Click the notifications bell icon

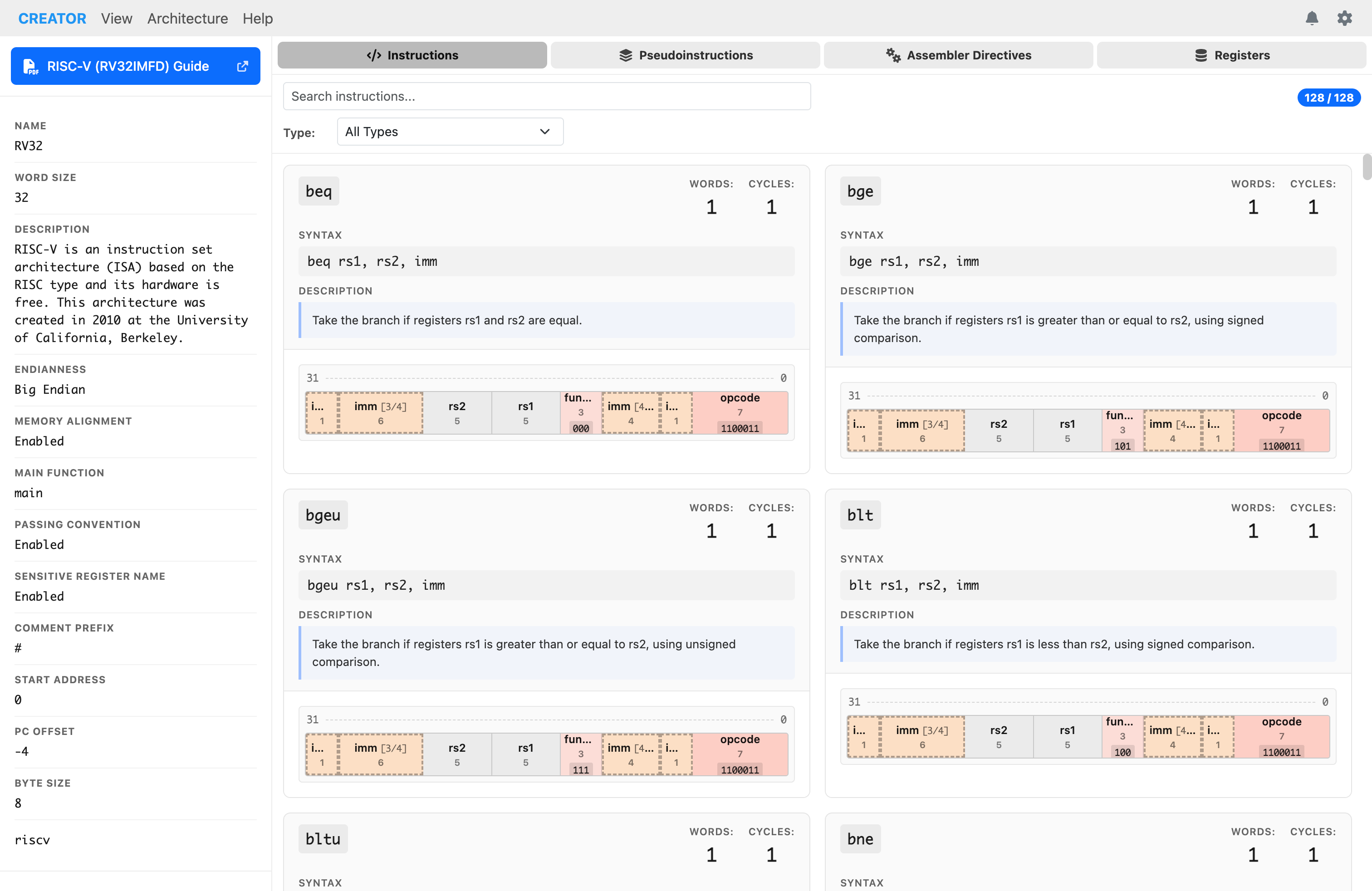[1312, 19]
